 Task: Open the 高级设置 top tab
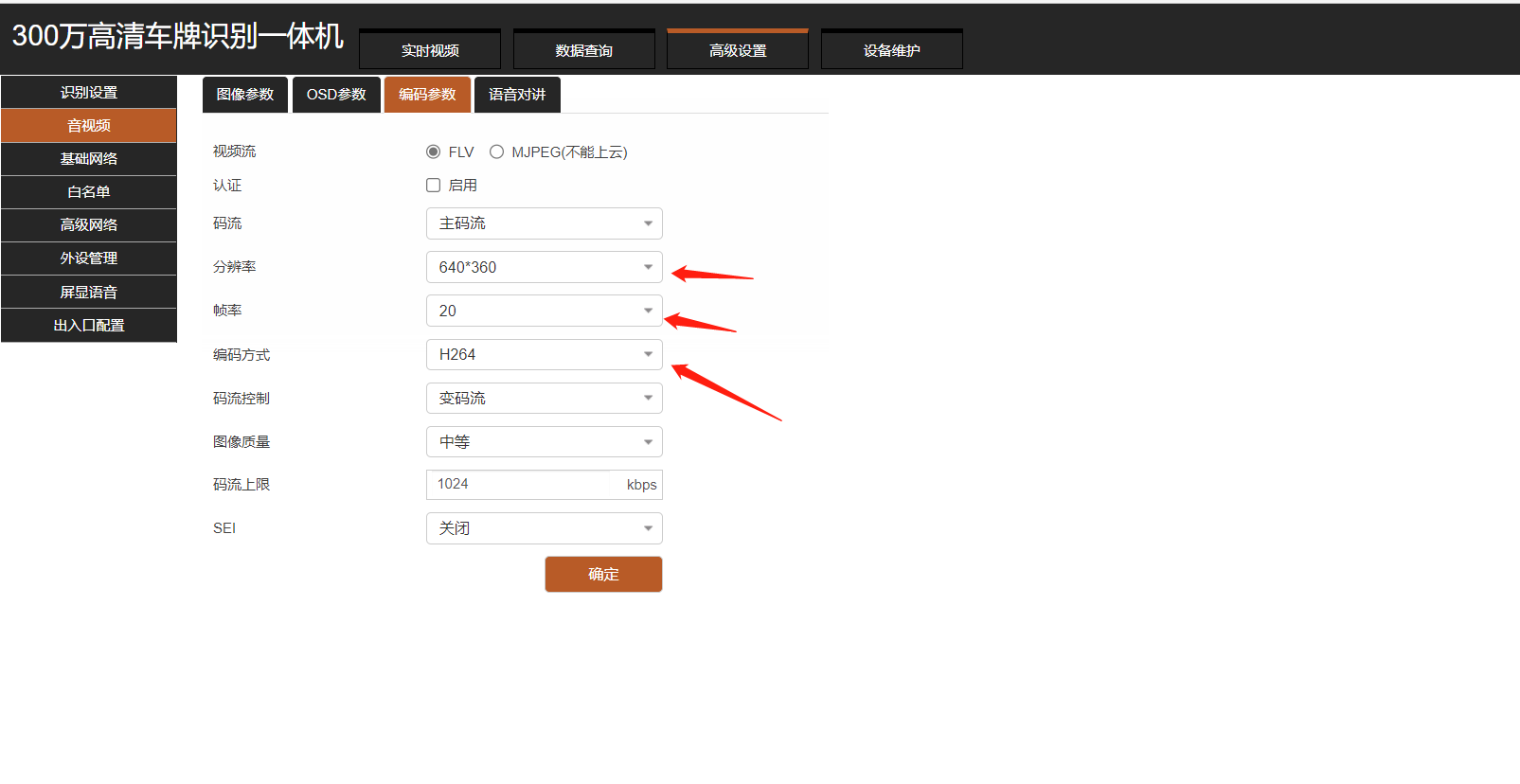click(x=738, y=50)
